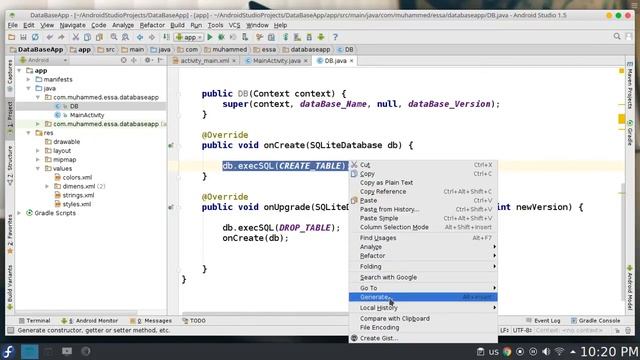Click the Save All toolbar icon
Screen dimensions: 640x360
(x=23, y=37)
